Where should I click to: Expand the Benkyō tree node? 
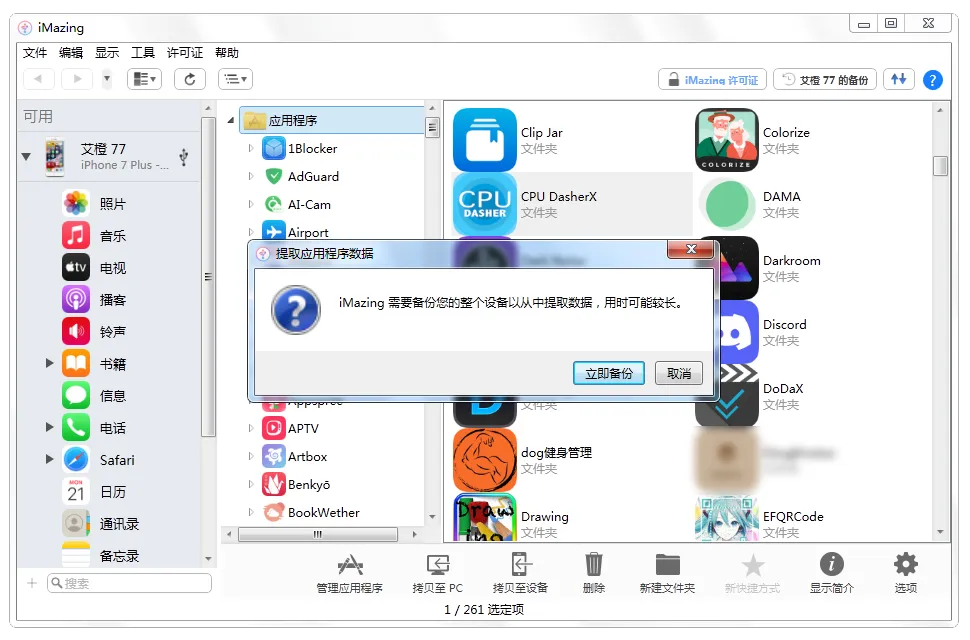pos(251,484)
